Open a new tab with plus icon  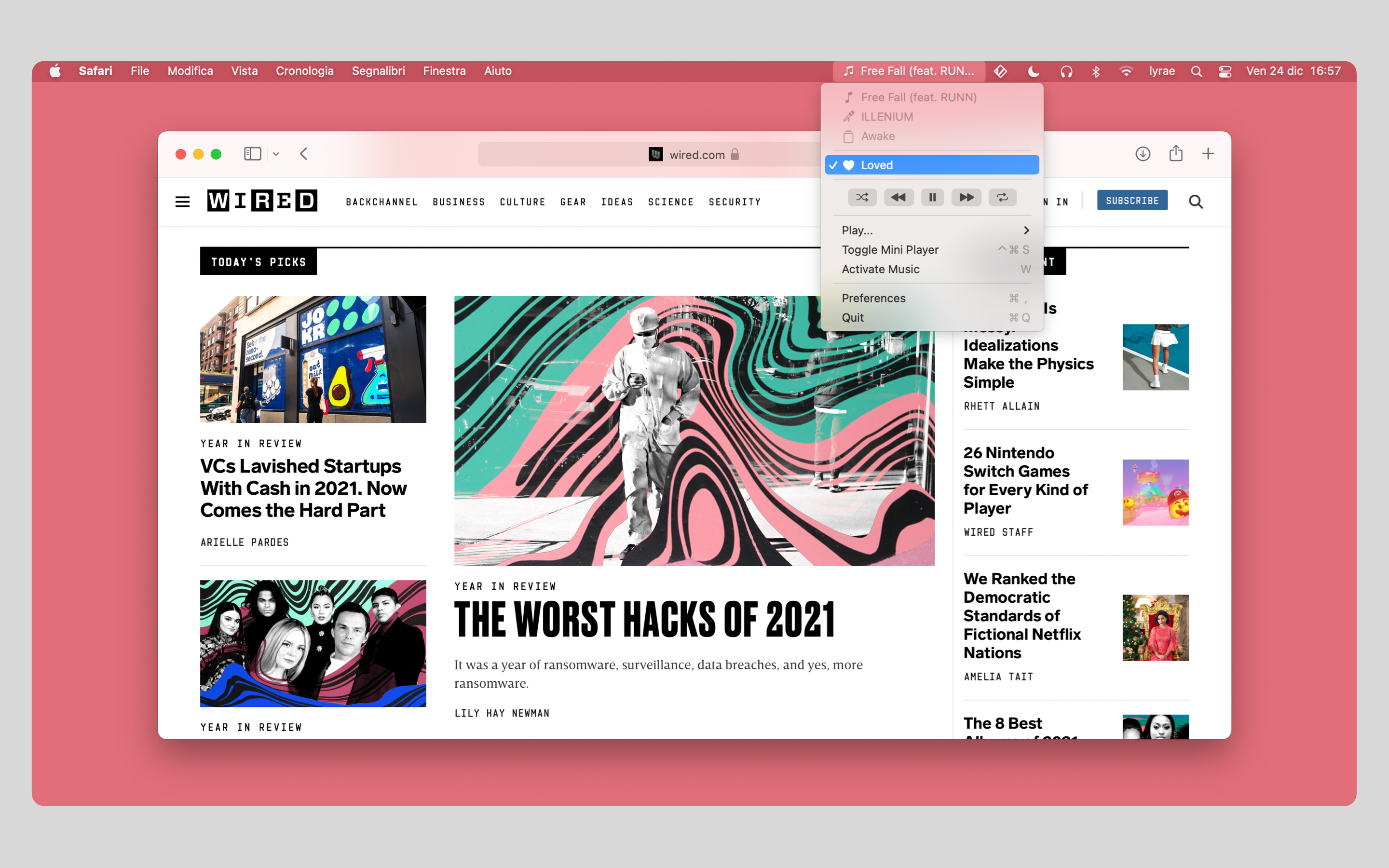1208,154
